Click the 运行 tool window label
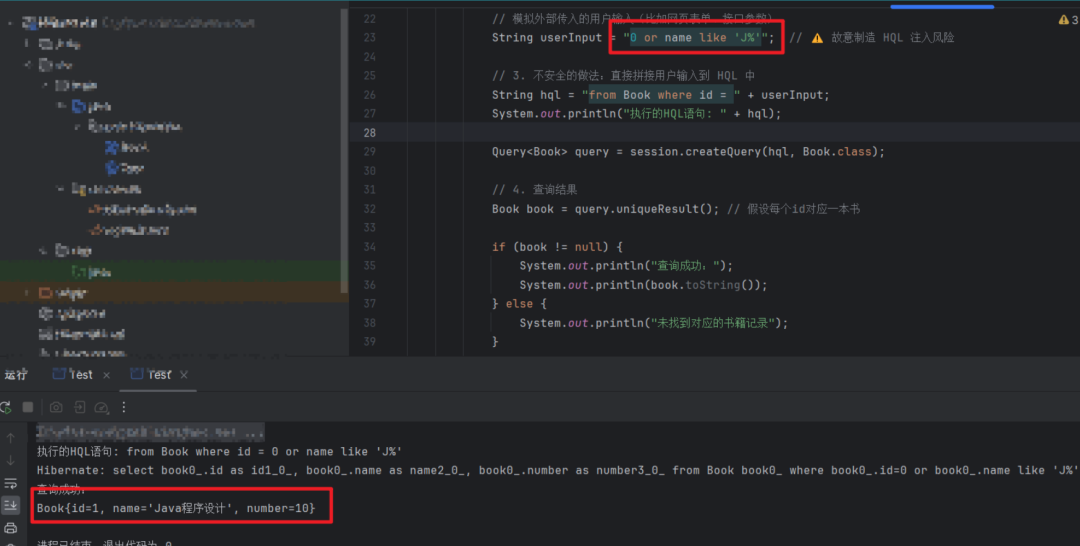Image resolution: width=1080 pixels, height=546 pixels. (x=16, y=375)
